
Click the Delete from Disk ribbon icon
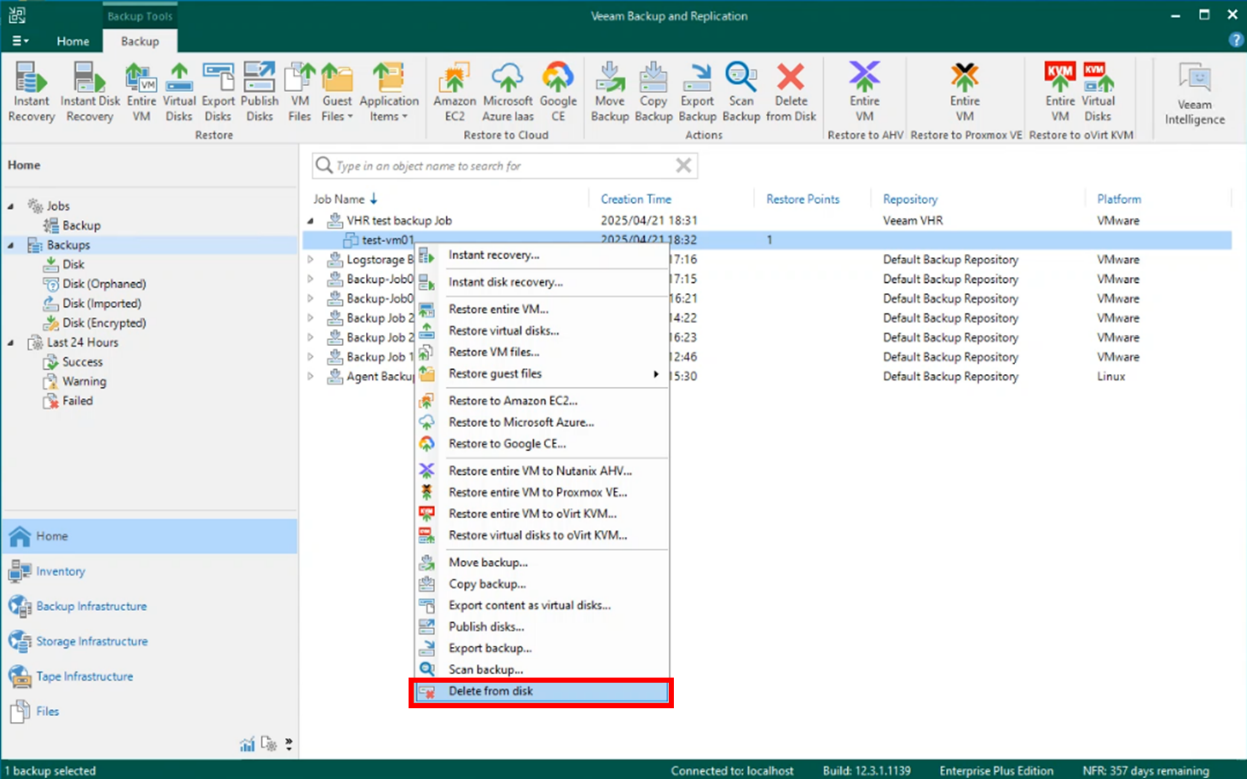click(791, 92)
